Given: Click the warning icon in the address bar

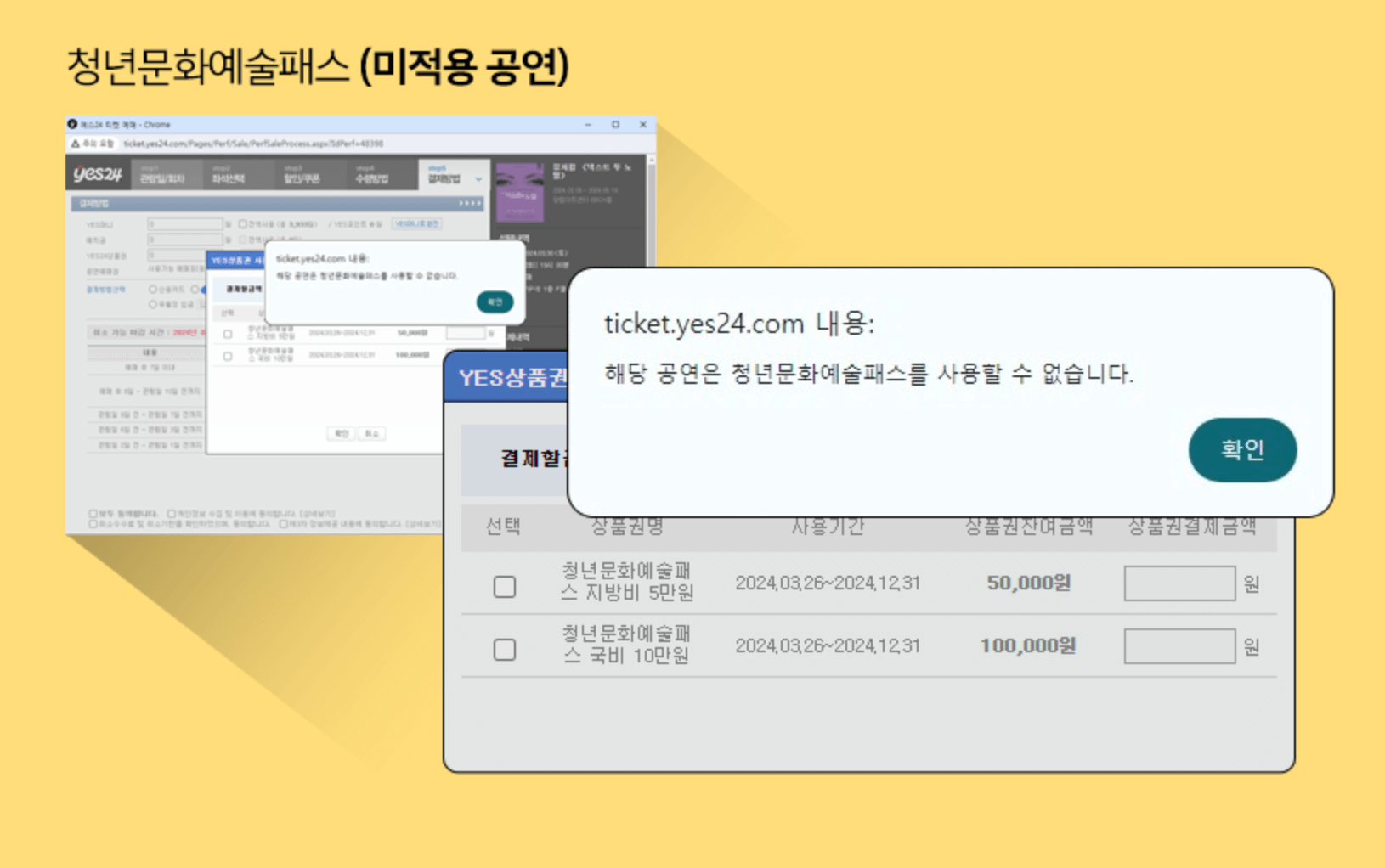Looking at the screenshot, I should 74,144.
